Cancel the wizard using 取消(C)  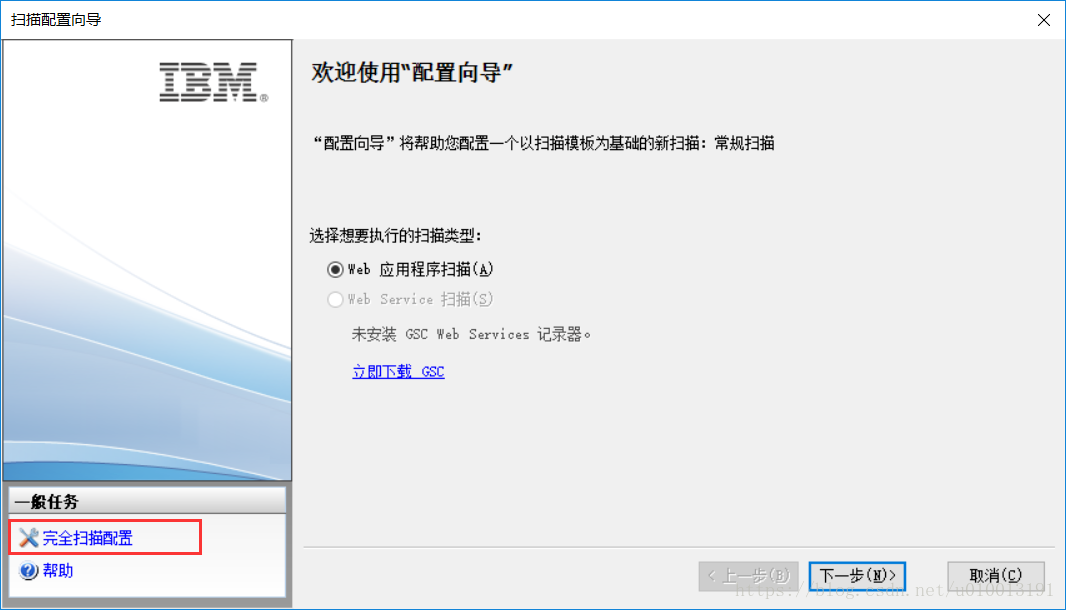coord(996,576)
